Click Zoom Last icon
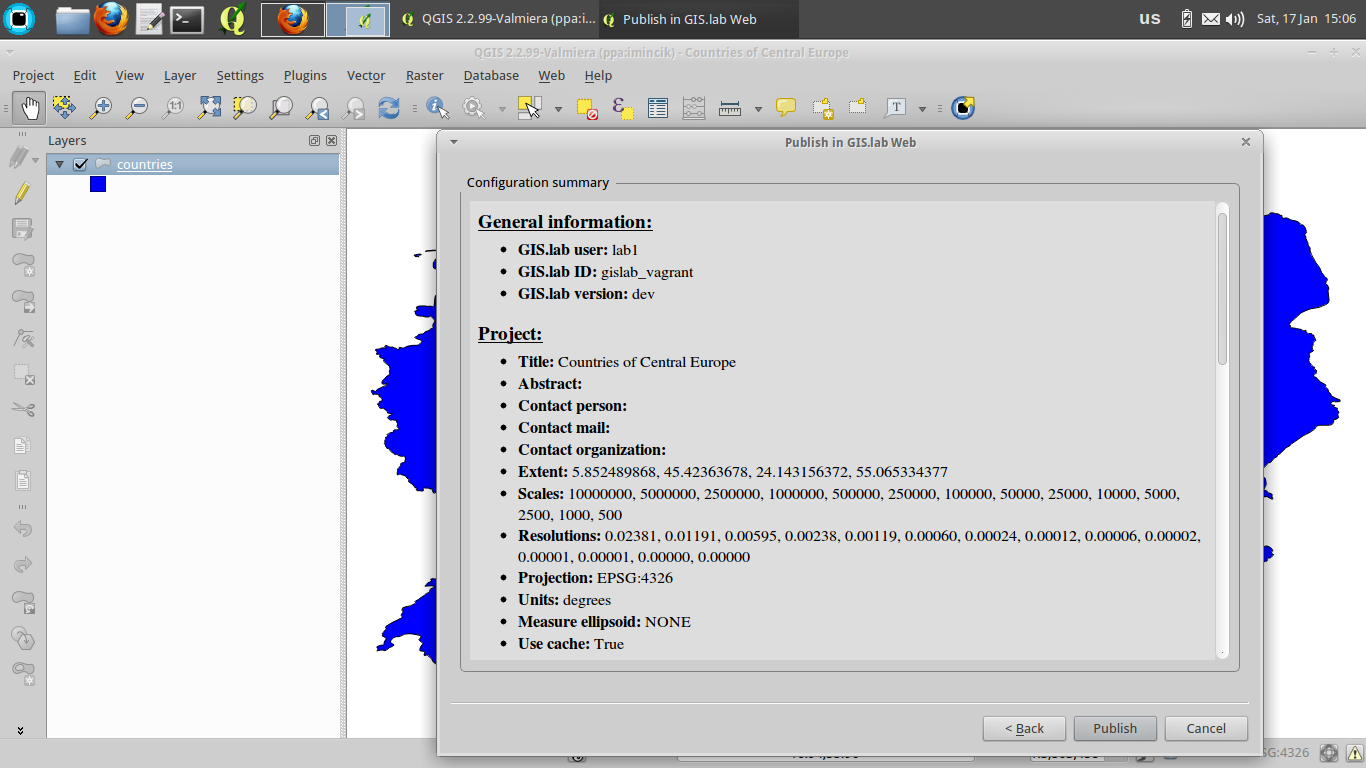This screenshot has width=1366, height=768. tap(318, 107)
